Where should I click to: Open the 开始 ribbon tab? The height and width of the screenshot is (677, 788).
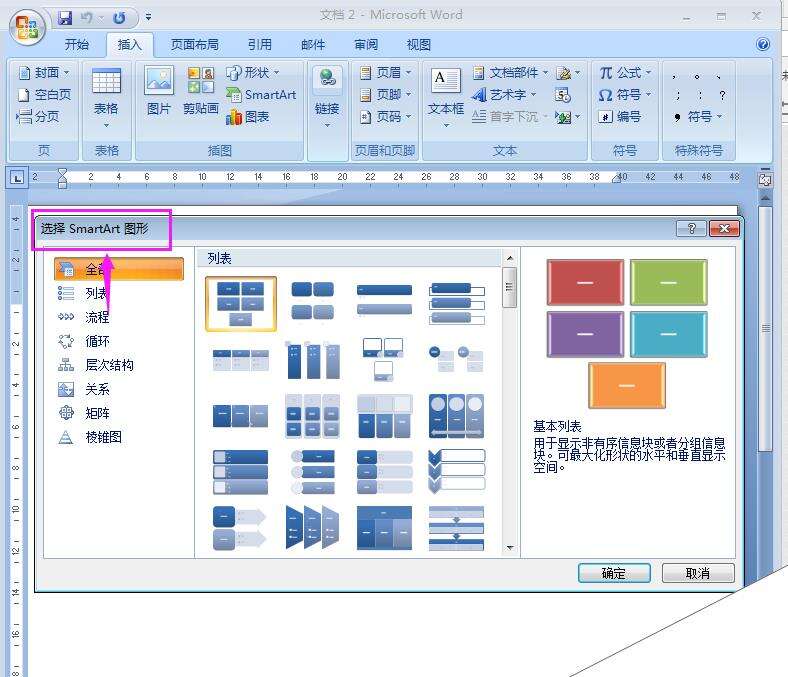coord(76,45)
